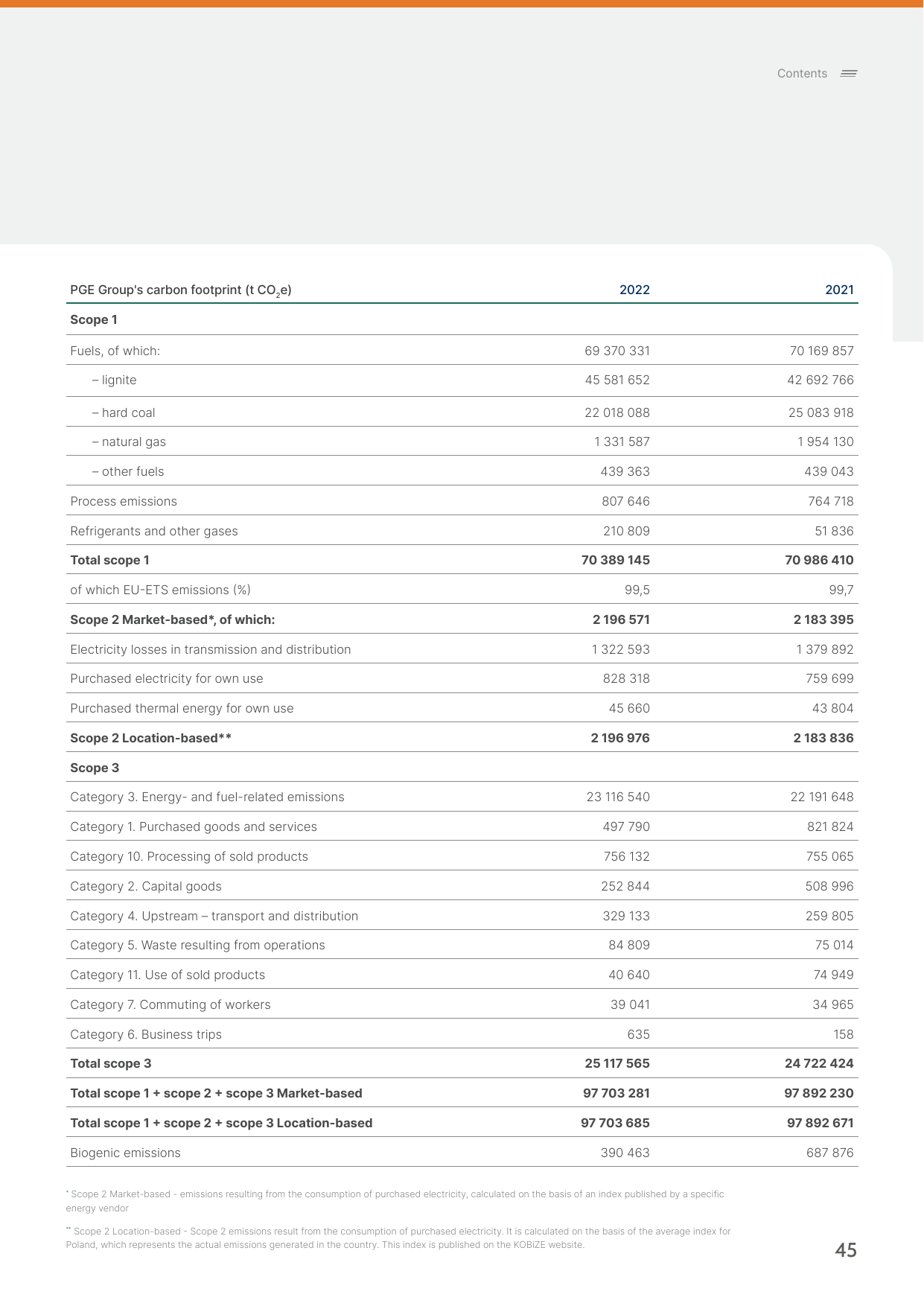This screenshot has width=924, height=1306.
Task: Click the Process emissions row label
Action: click(x=124, y=501)
